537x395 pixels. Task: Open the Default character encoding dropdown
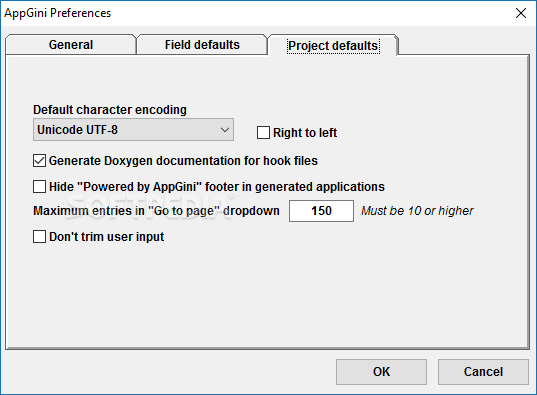(133, 130)
